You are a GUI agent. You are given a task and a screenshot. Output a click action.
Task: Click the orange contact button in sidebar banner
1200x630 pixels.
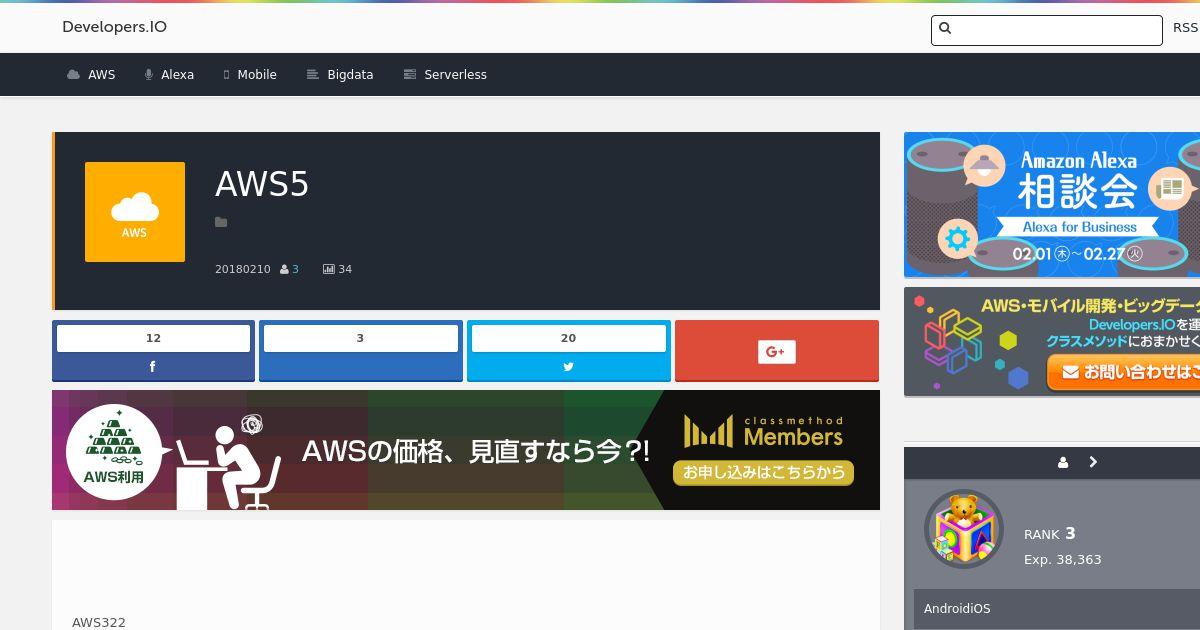tap(1123, 372)
